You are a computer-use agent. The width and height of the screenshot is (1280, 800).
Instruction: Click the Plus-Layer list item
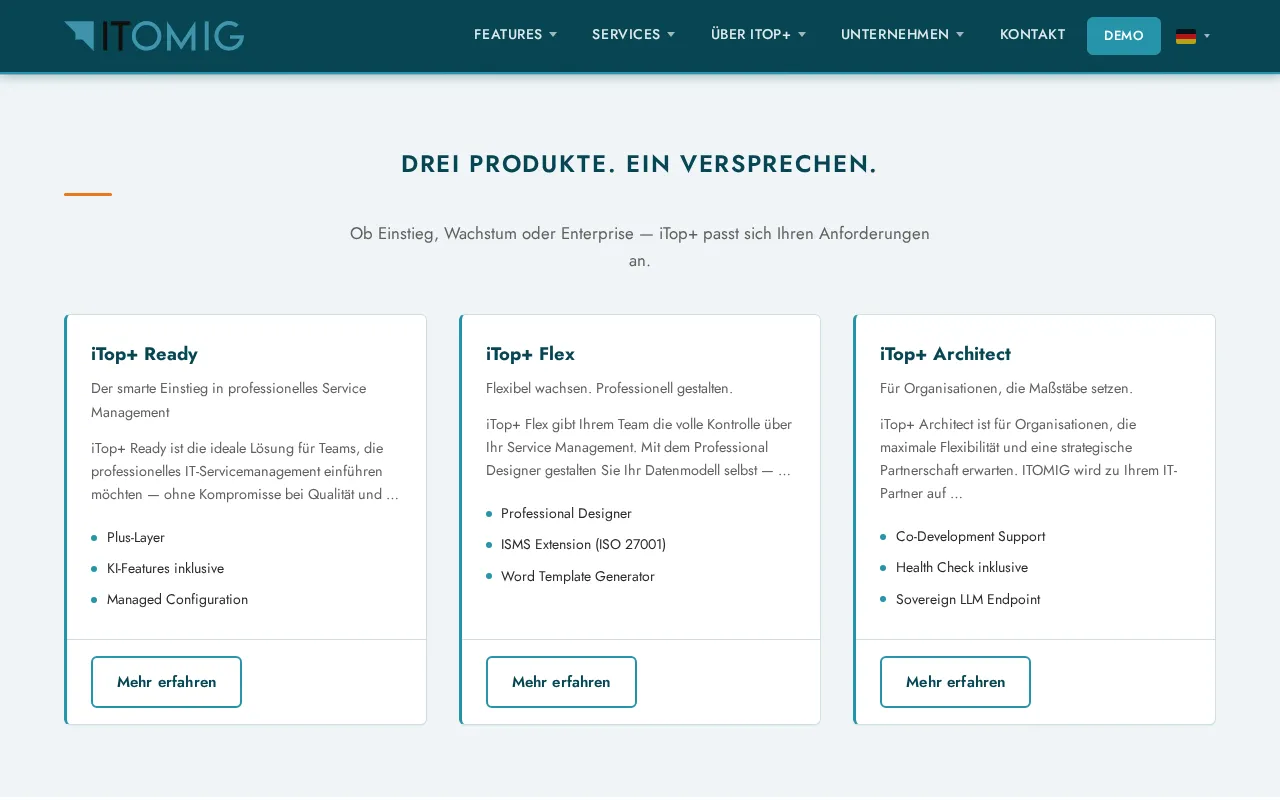click(136, 538)
